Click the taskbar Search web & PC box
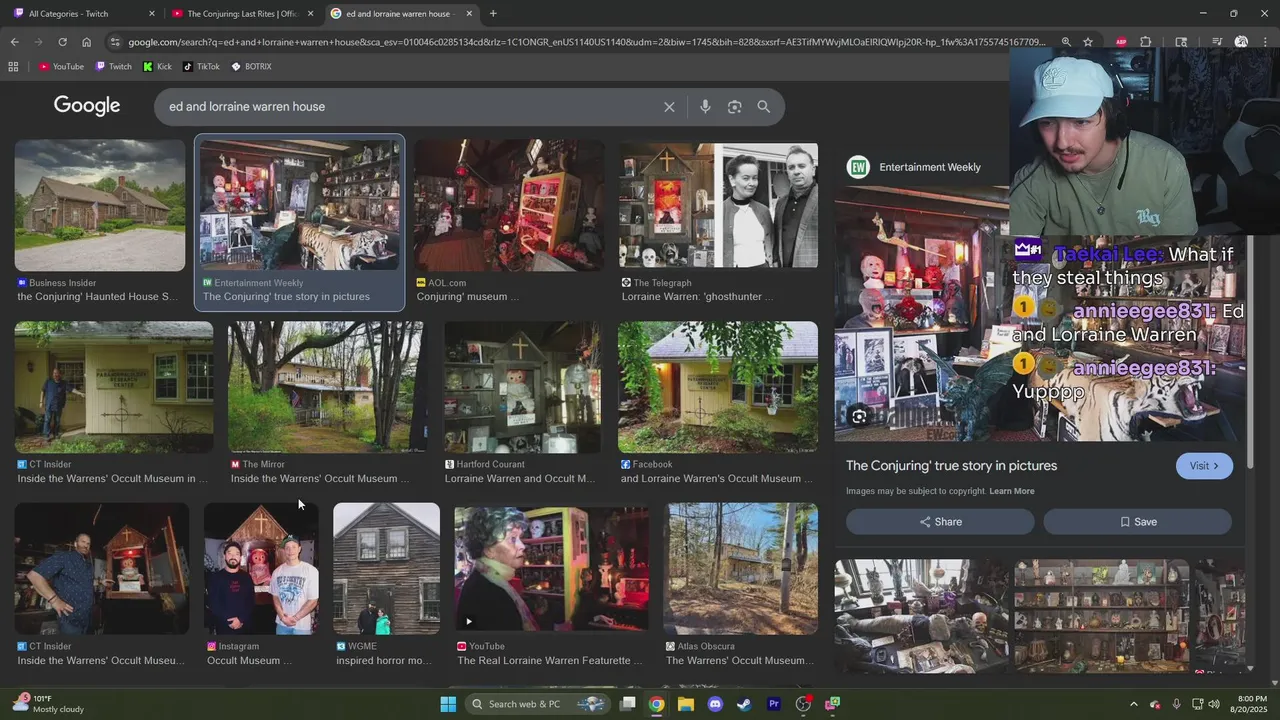The height and width of the screenshot is (720, 1280). (x=537, y=704)
